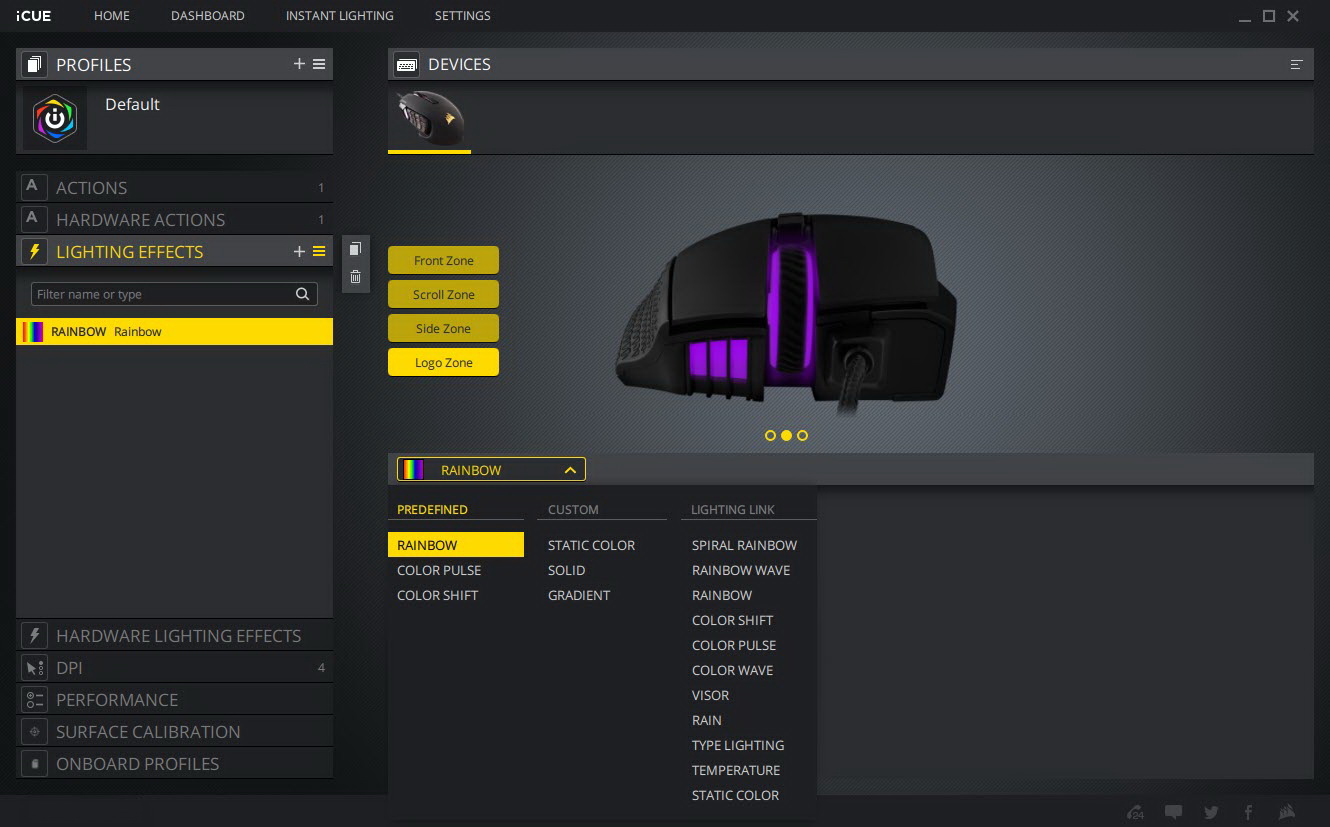Click the Corsair sails logo icon

pyautogui.click(x=1288, y=812)
